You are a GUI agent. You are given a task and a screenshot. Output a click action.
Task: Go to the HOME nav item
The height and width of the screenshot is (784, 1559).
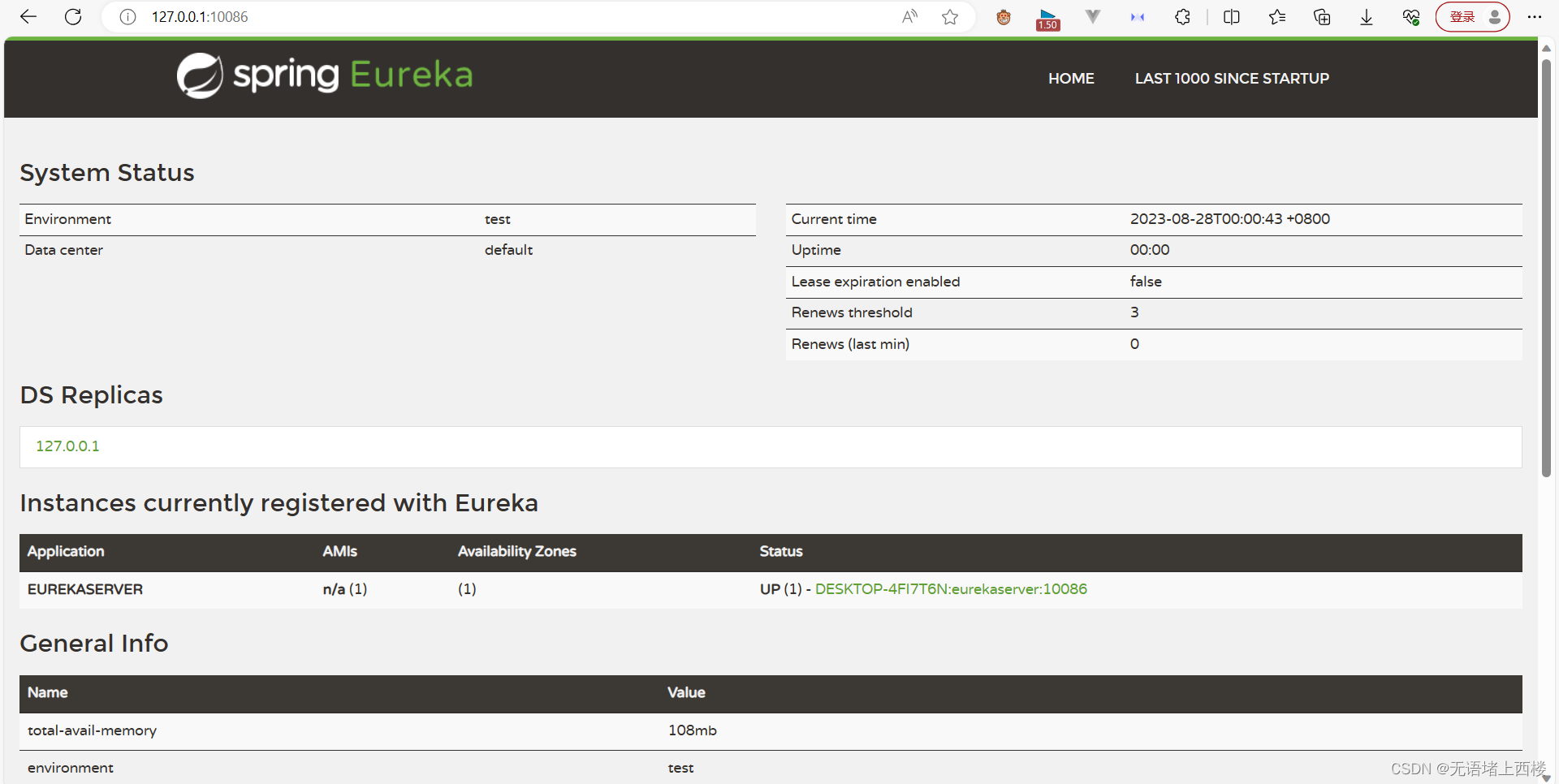(1071, 79)
